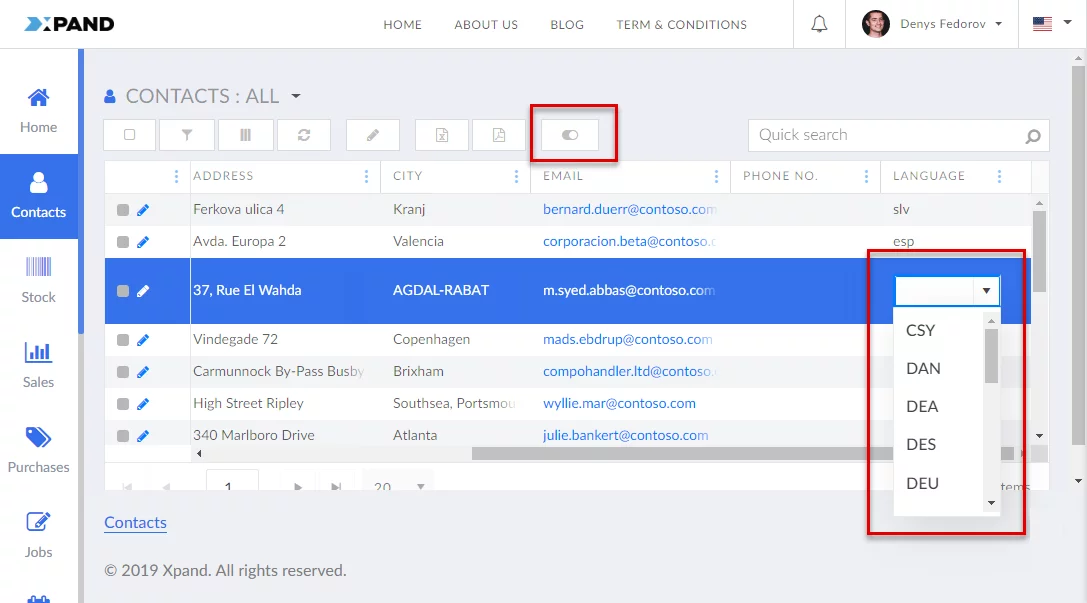
Task: Export contacts to PDF
Action: click(498, 135)
